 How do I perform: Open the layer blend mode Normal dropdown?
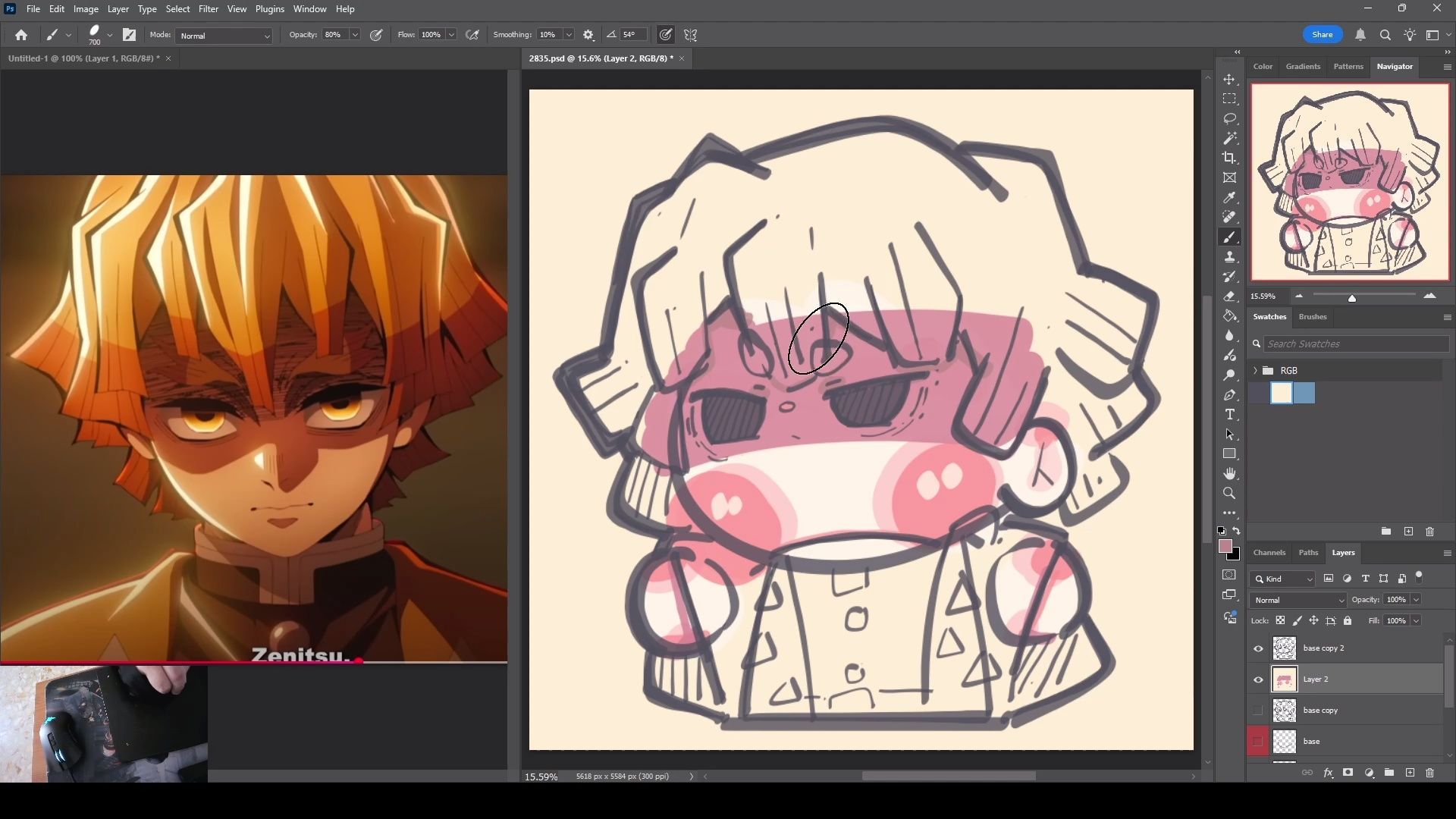tap(1298, 600)
